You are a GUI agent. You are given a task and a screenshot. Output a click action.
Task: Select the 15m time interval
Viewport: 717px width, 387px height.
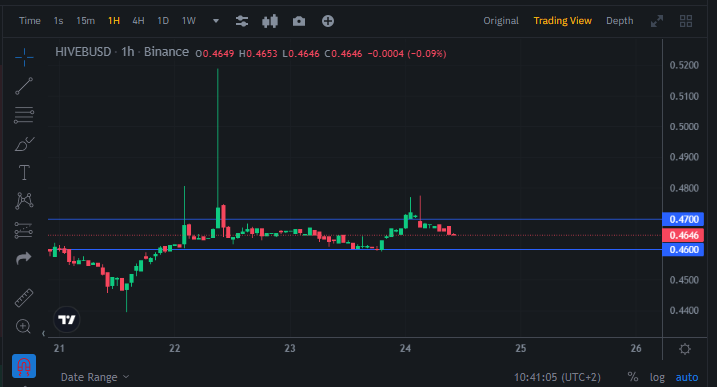click(86, 21)
